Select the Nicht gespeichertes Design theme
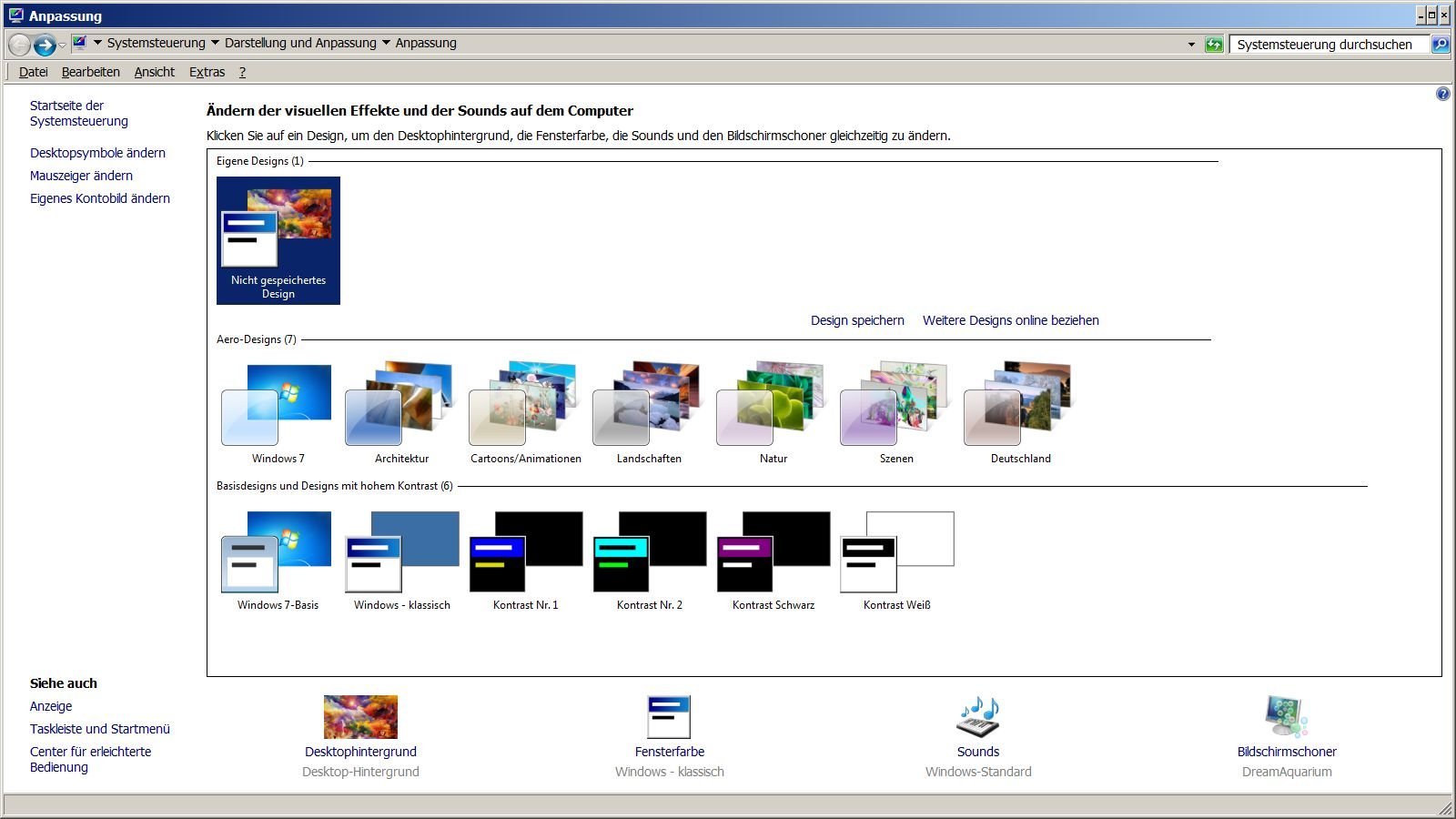The width and height of the screenshot is (1456, 819). pyautogui.click(x=278, y=240)
